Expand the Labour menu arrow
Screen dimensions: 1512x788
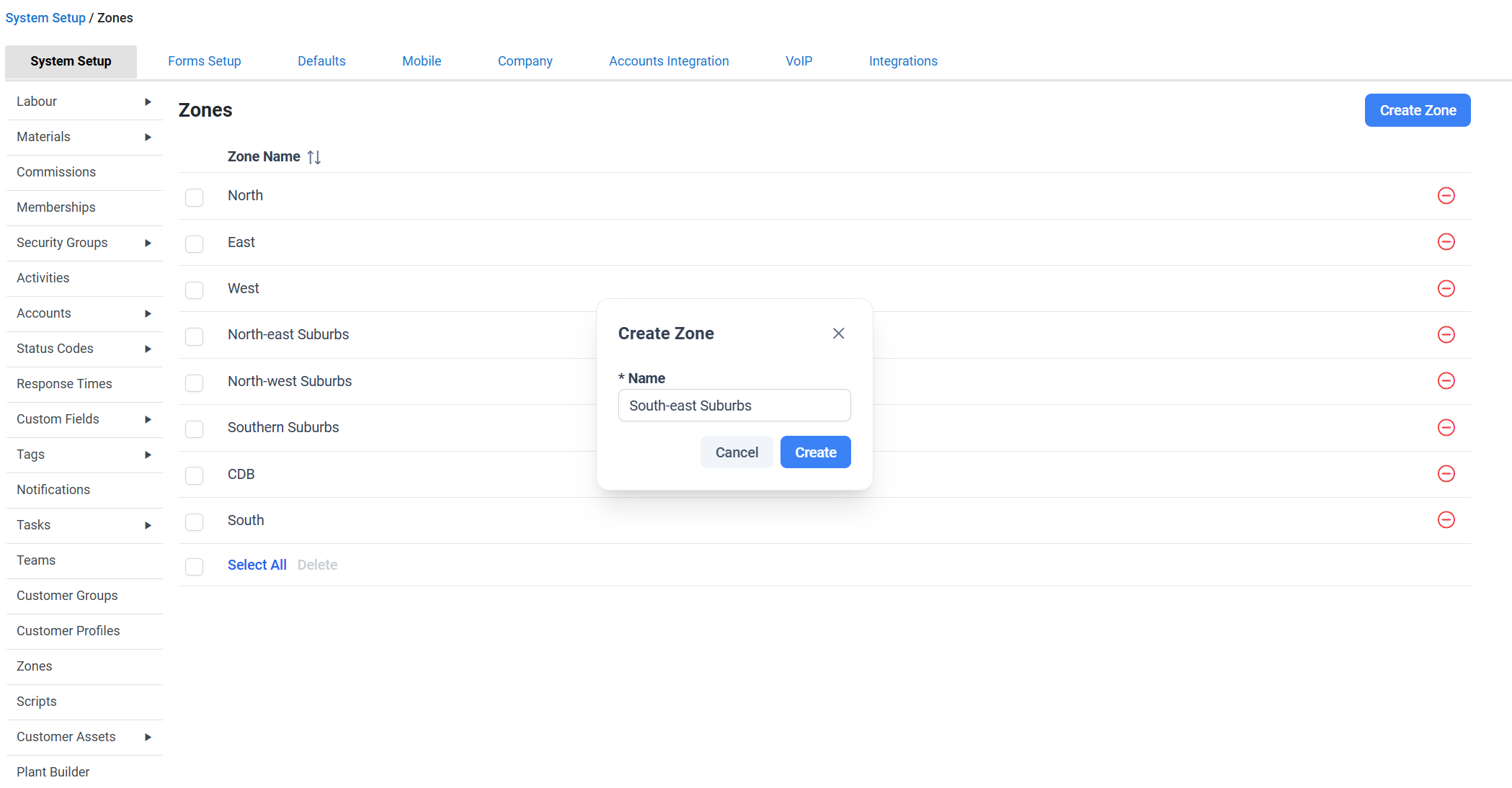click(x=148, y=102)
